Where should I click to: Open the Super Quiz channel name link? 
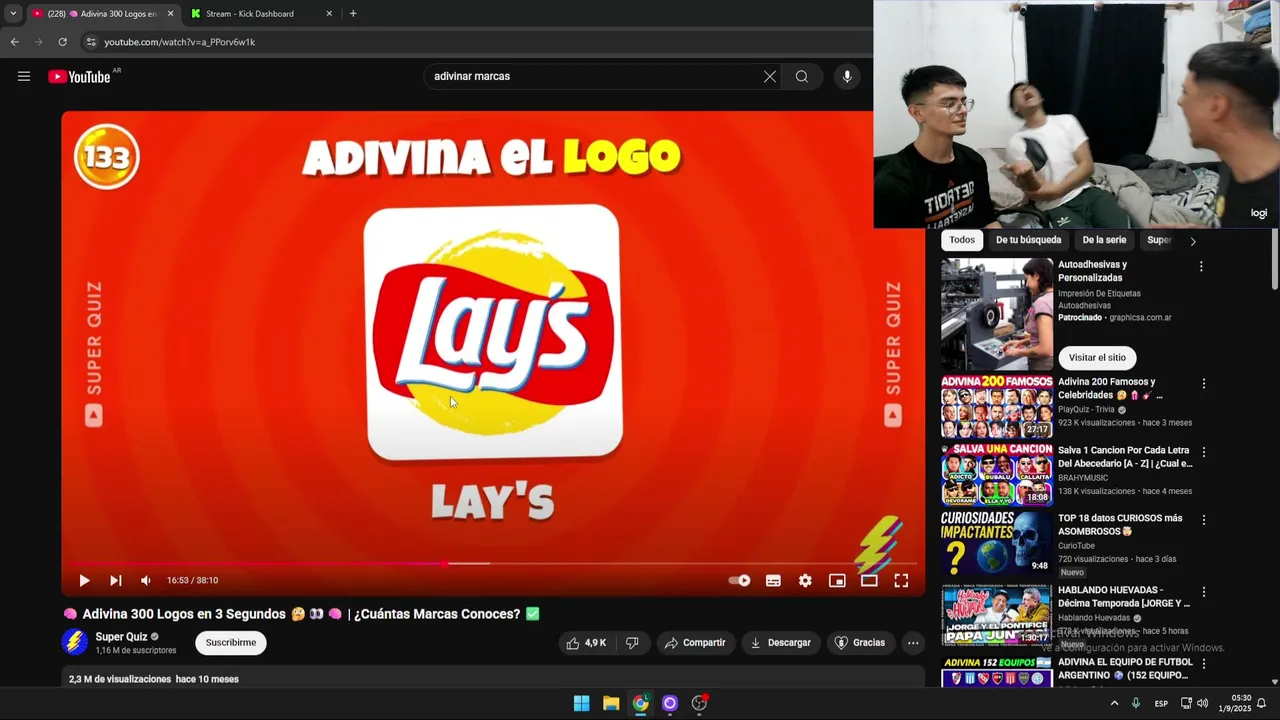[x=121, y=637]
